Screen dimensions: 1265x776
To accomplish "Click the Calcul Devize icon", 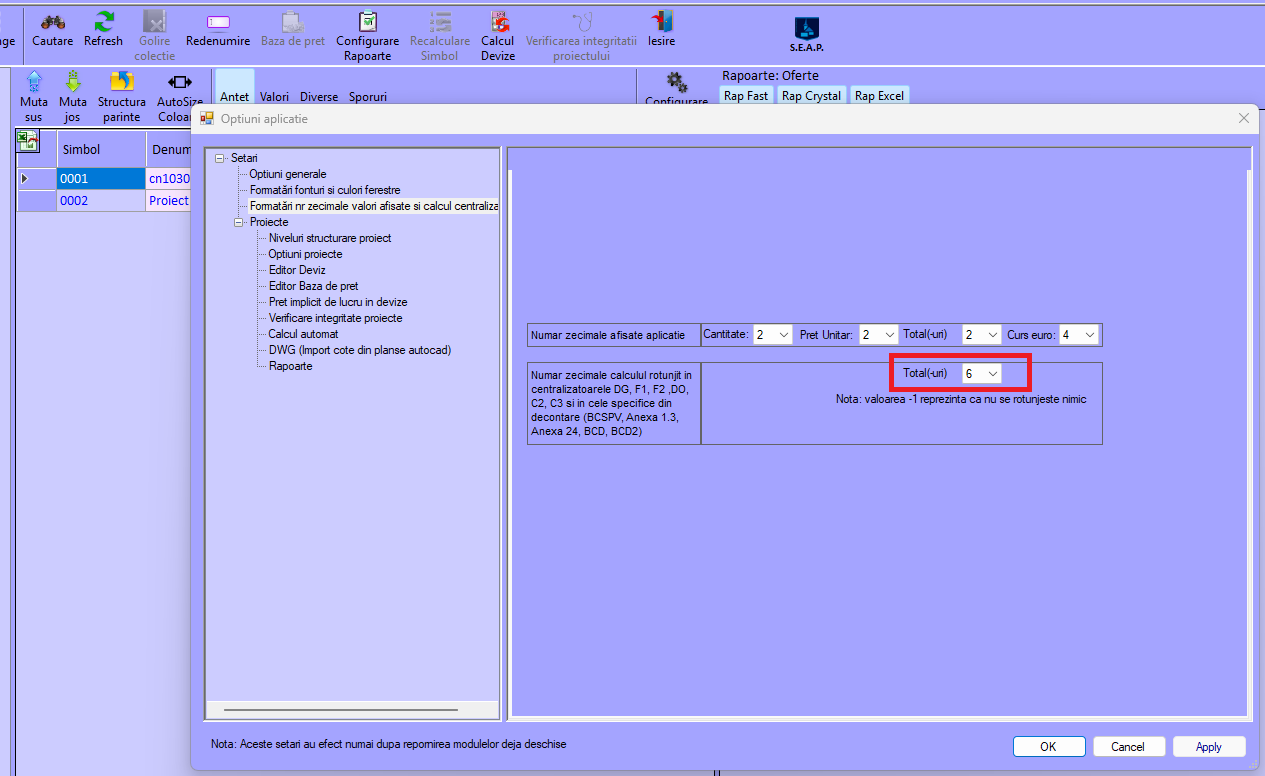I will [x=497, y=22].
